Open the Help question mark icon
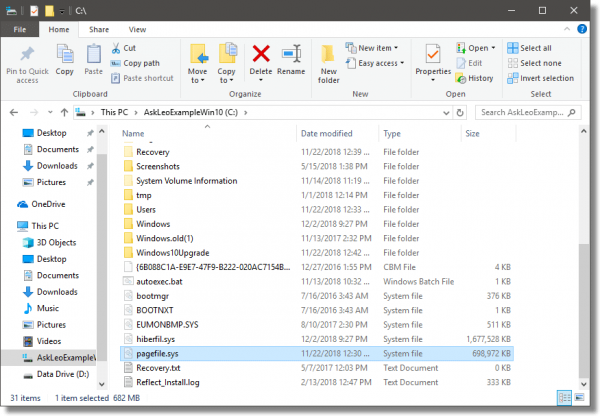 (582, 29)
